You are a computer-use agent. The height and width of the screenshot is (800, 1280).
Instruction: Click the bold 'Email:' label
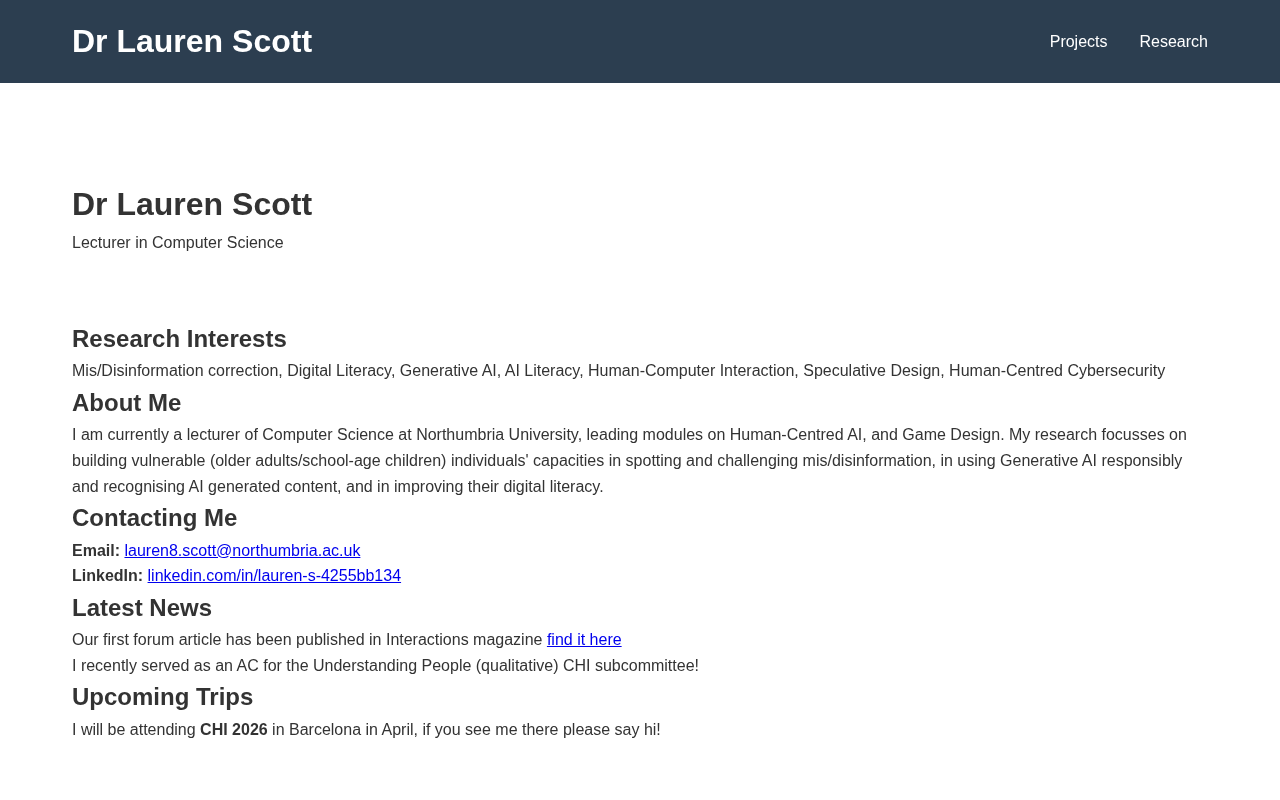tap(96, 551)
